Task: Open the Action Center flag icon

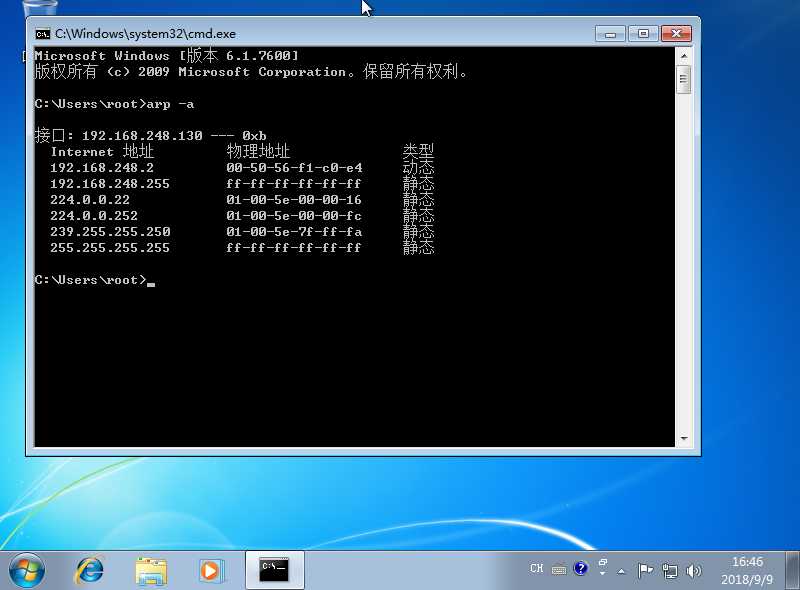Action: [645, 570]
